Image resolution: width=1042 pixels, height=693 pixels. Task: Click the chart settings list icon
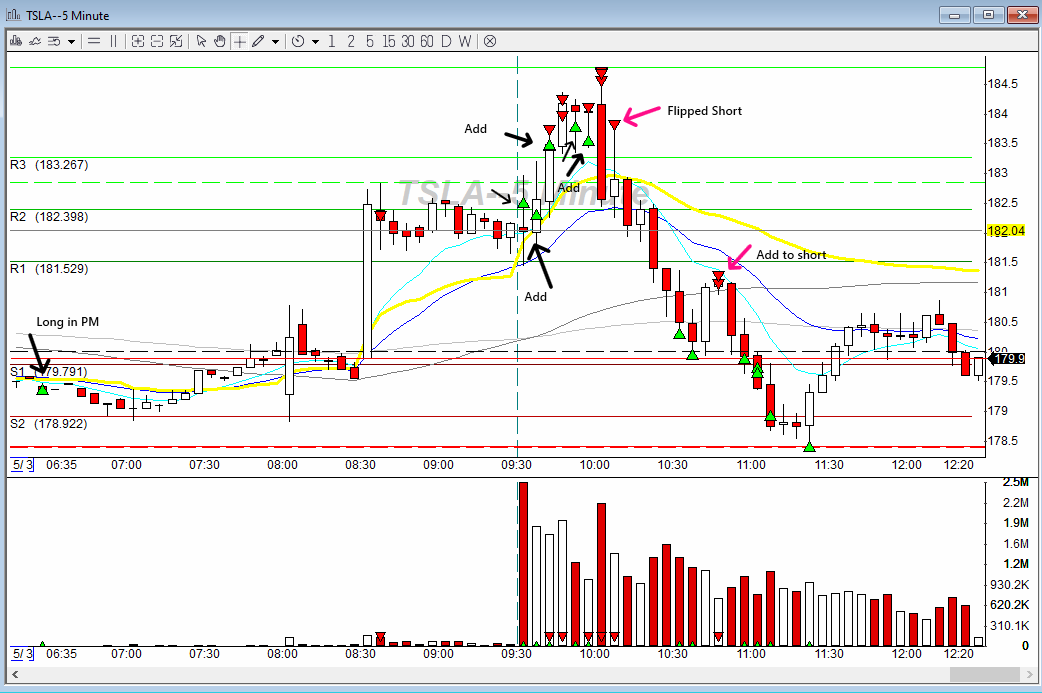tap(54, 41)
